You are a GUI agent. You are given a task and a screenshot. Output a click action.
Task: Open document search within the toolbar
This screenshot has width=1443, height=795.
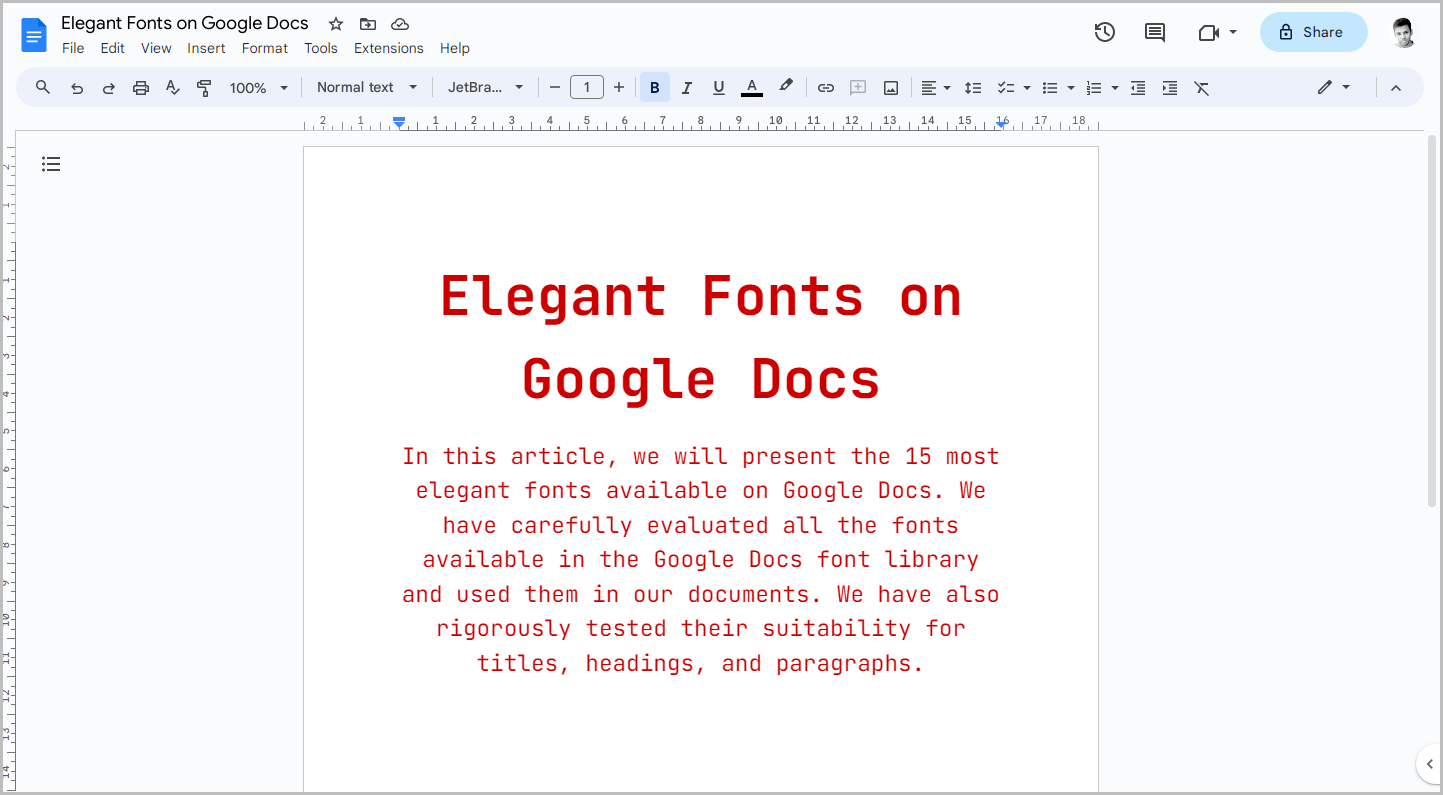pos(42,87)
